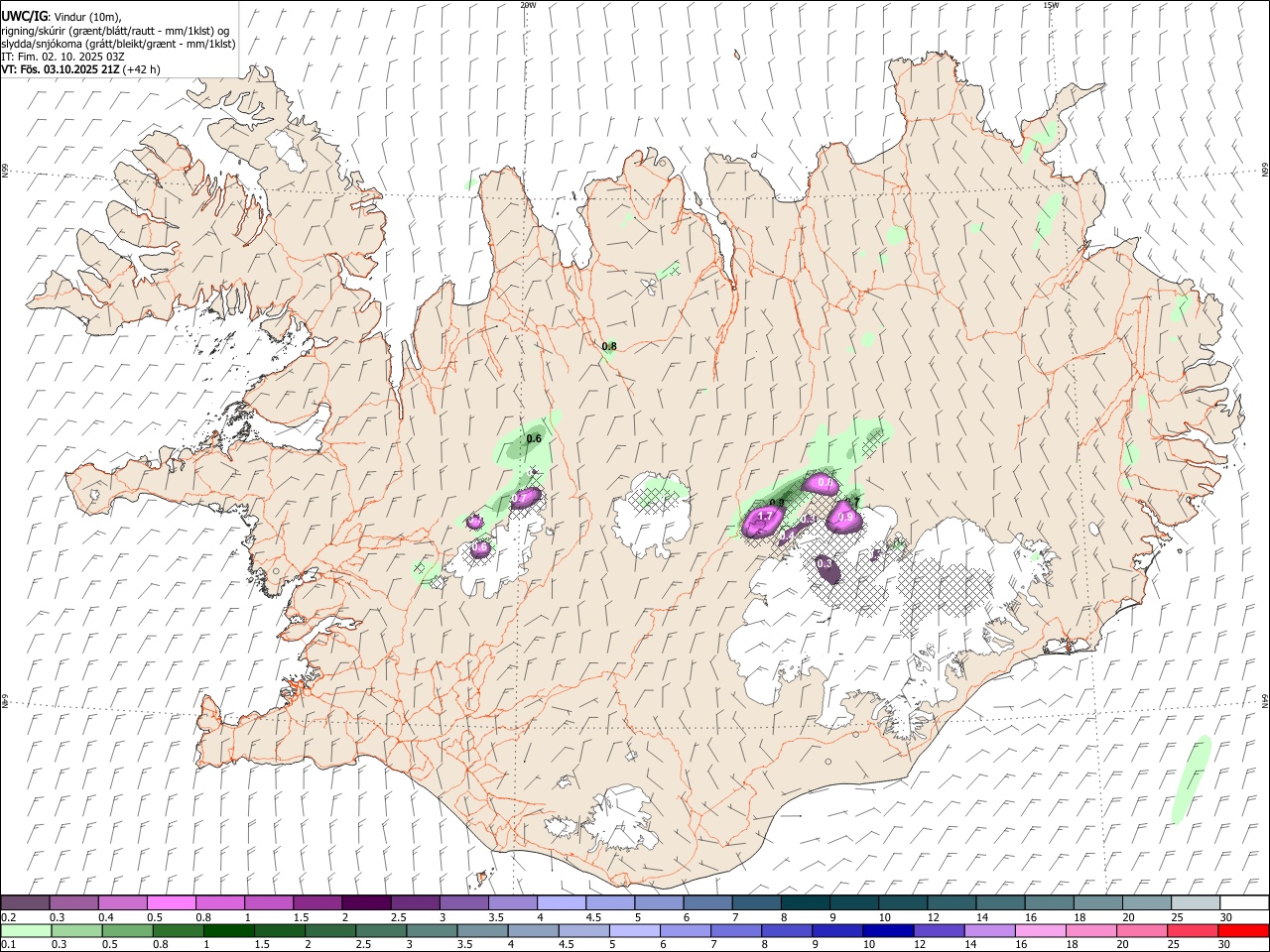Pick the dark teal swatch after 8, top legend
The image size is (1270, 952).
click(804, 902)
